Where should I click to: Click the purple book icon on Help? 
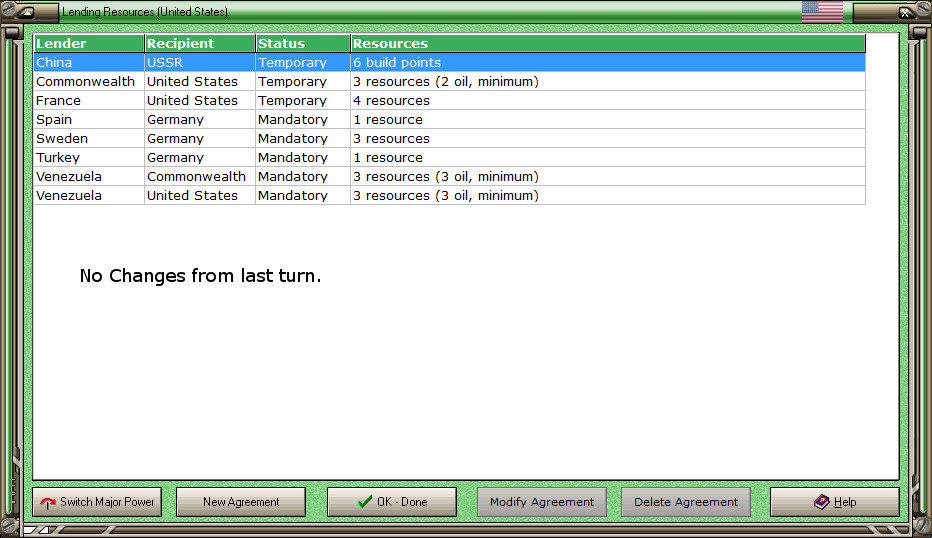tap(821, 502)
